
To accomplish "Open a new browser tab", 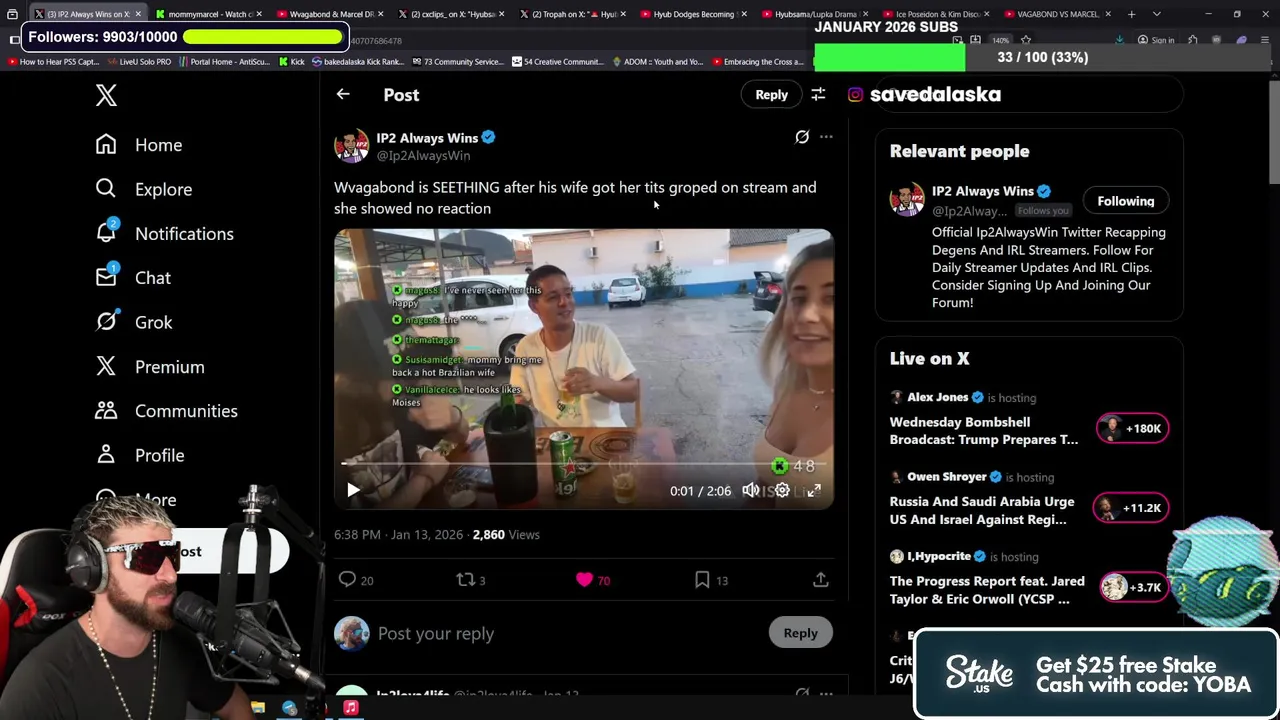I will coord(1131,14).
